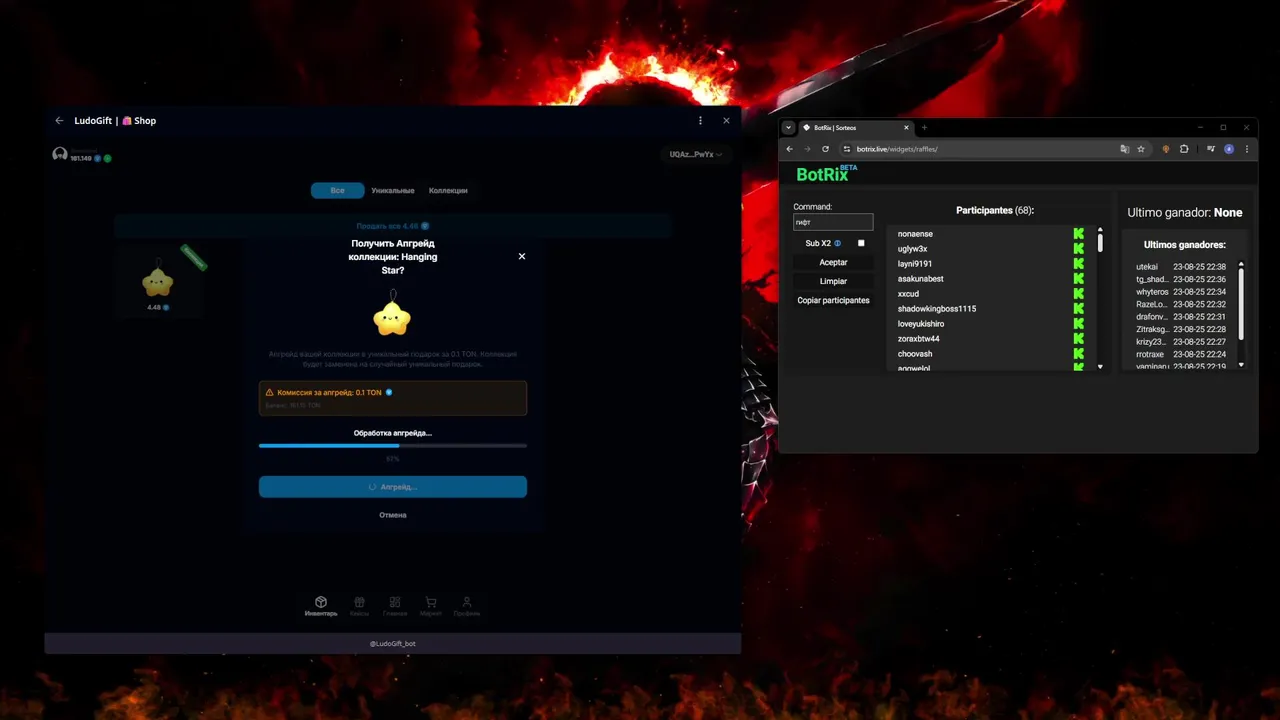Screen dimensions: 1280x720
Task: Click the Ultimos ganadores scrollbar thumb
Action: (x=1241, y=302)
